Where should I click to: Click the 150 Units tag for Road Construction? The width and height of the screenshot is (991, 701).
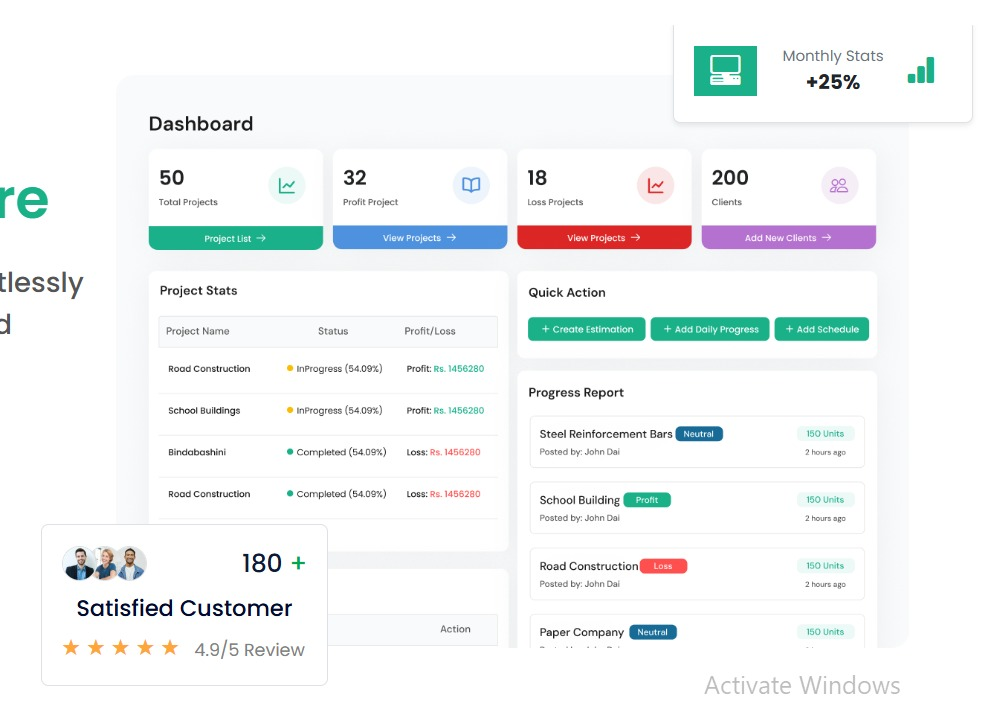[825, 566]
